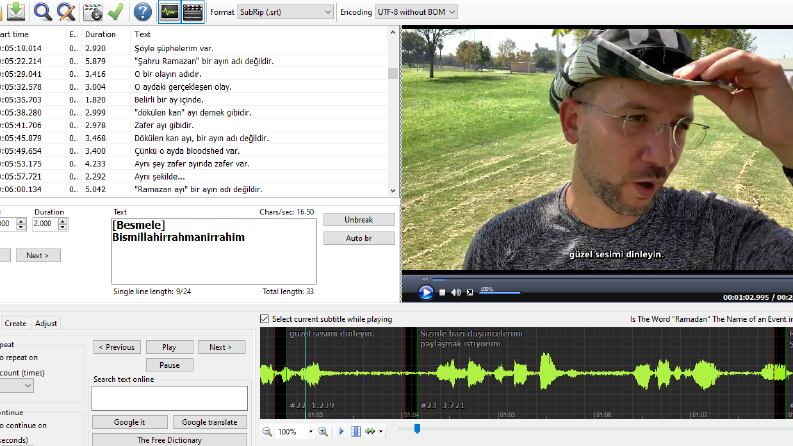Switch to the Adjust tab
This screenshot has height=446, width=793.
[46, 323]
